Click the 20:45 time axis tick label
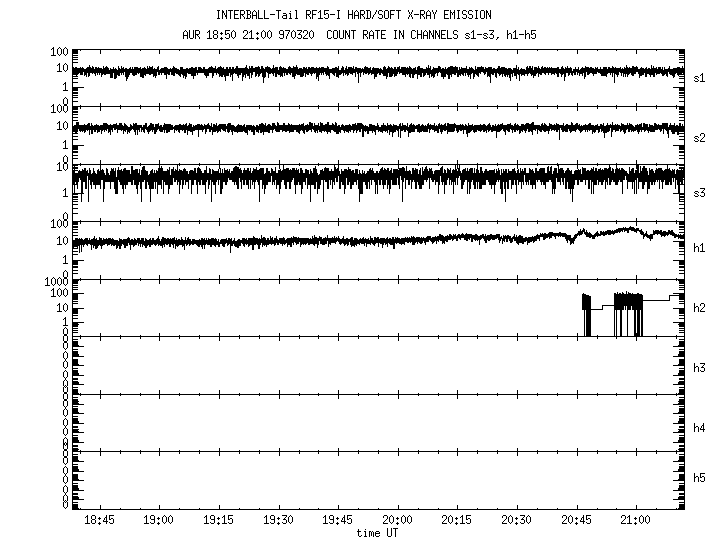This screenshot has height=550, width=720. [x=576, y=521]
